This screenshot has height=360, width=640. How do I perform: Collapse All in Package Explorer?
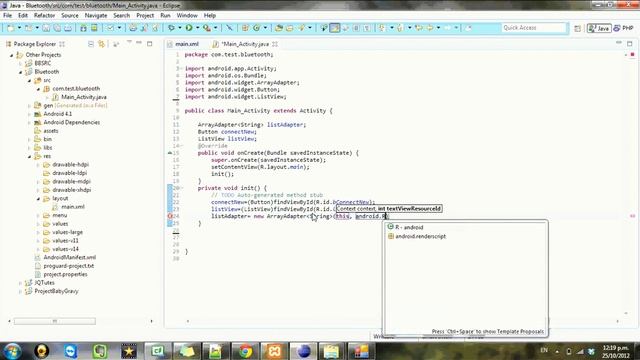pyautogui.click(x=91, y=44)
